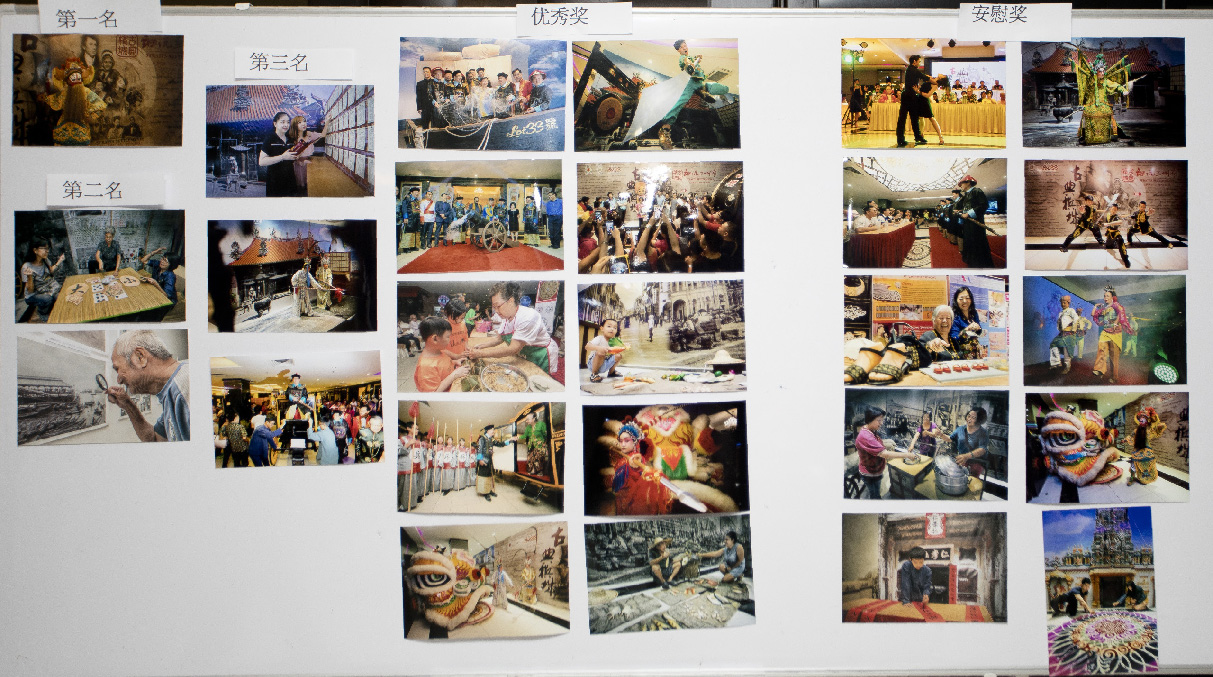Open the cart wheel on red carpet photo
Image resolution: width=1213 pixels, height=677 pixels.
coord(480,217)
